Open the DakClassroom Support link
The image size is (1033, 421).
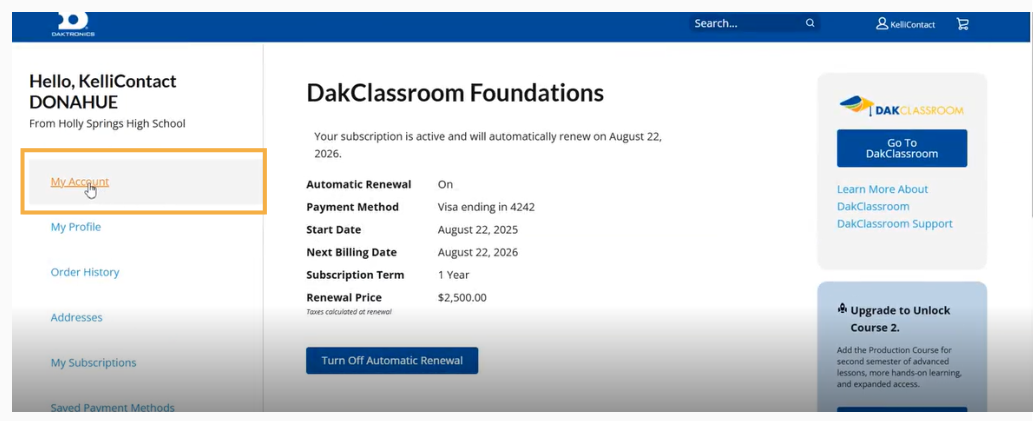(x=894, y=224)
